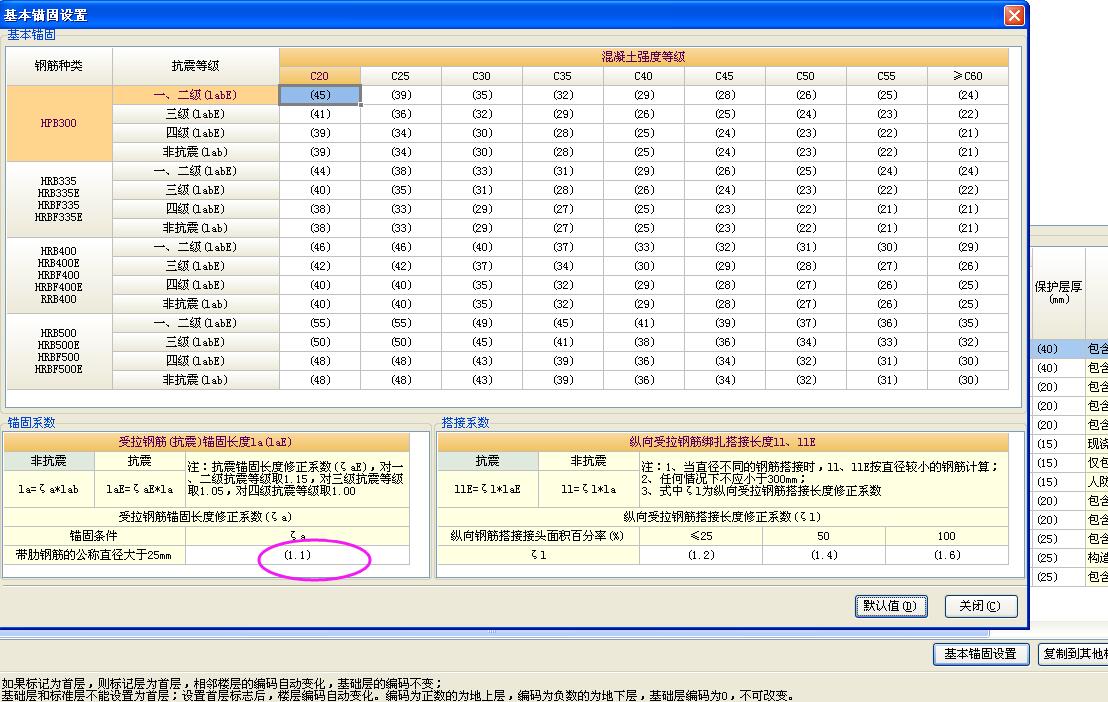Edit HRB500 一、二级 C40 value (41)
Viewport: 1108px width, 702px height.
click(x=644, y=323)
